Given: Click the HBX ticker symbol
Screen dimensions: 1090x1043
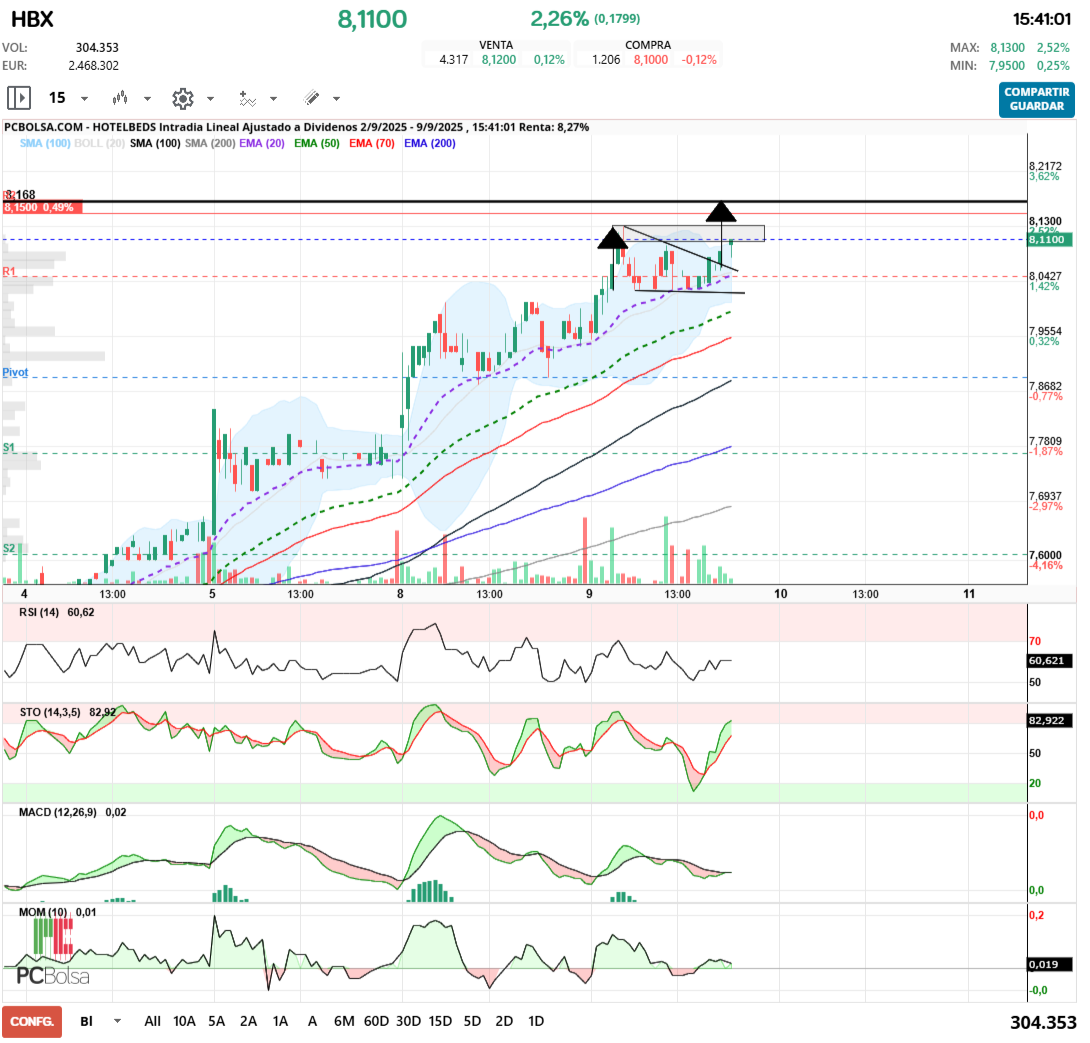Looking at the screenshot, I should (32, 19).
